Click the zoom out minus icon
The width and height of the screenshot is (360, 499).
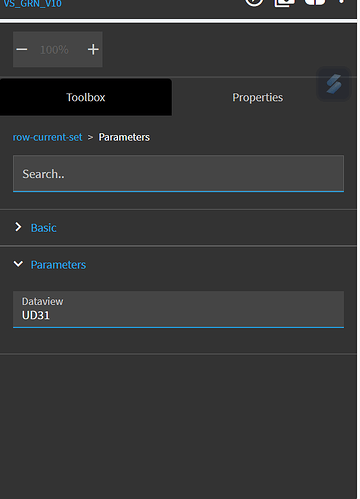(x=22, y=50)
